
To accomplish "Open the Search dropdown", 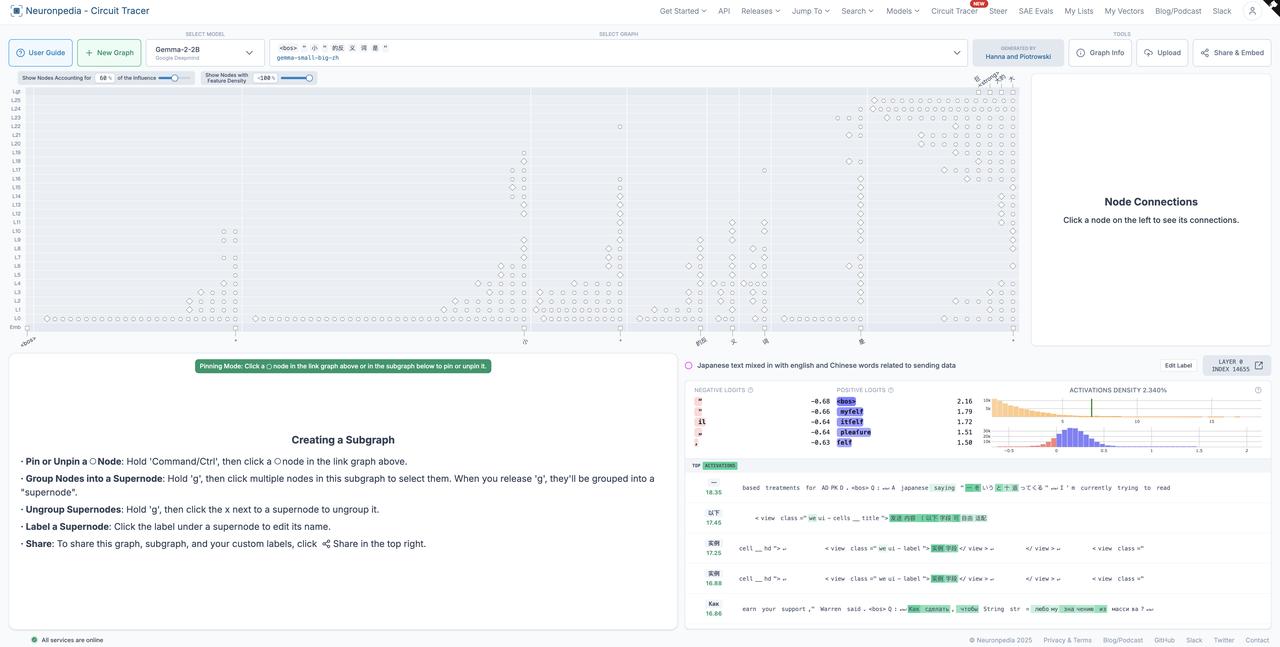I will pos(857,11).
